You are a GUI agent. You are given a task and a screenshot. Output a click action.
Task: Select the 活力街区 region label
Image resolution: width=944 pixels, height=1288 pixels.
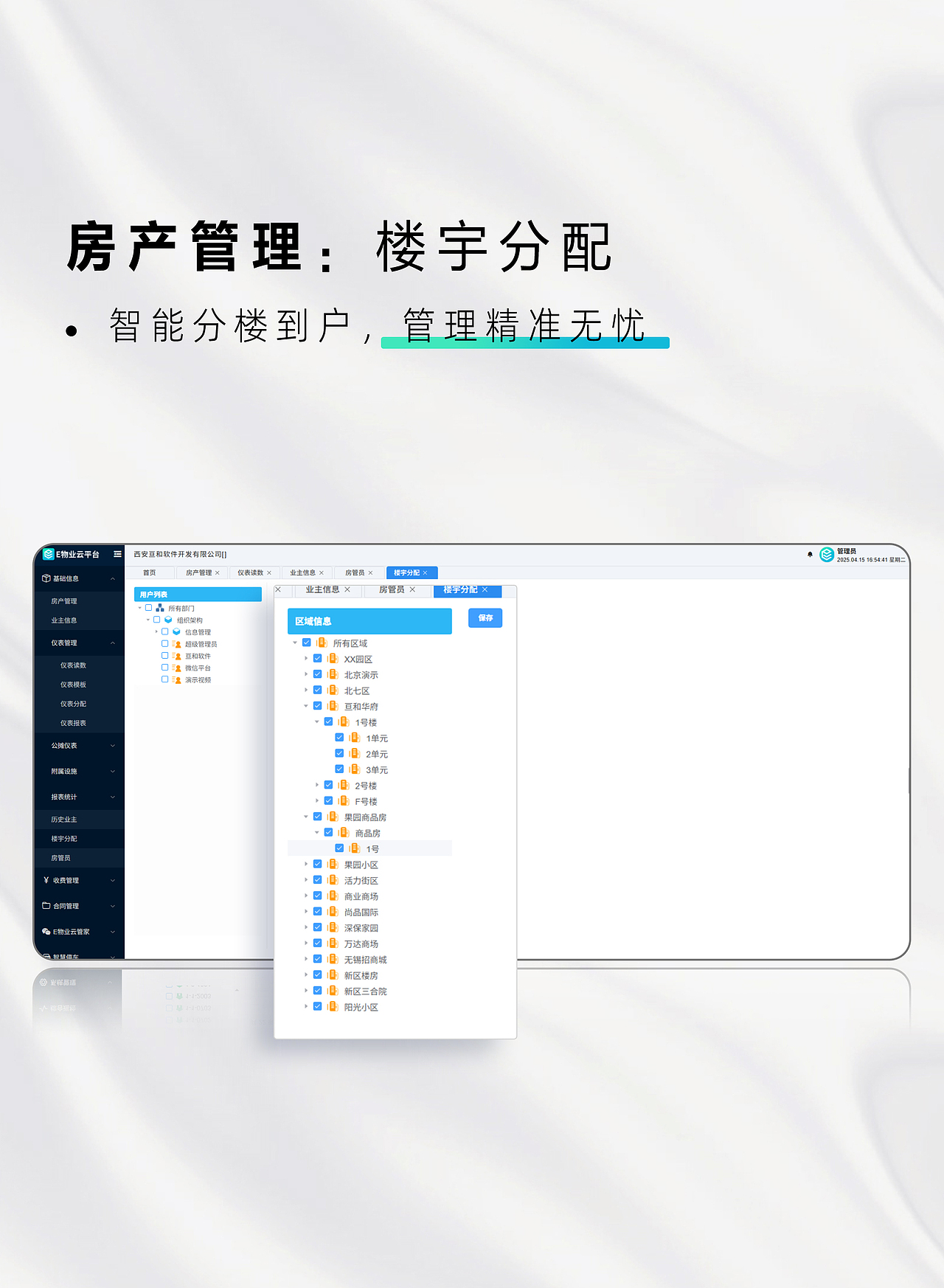(x=361, y=881)
